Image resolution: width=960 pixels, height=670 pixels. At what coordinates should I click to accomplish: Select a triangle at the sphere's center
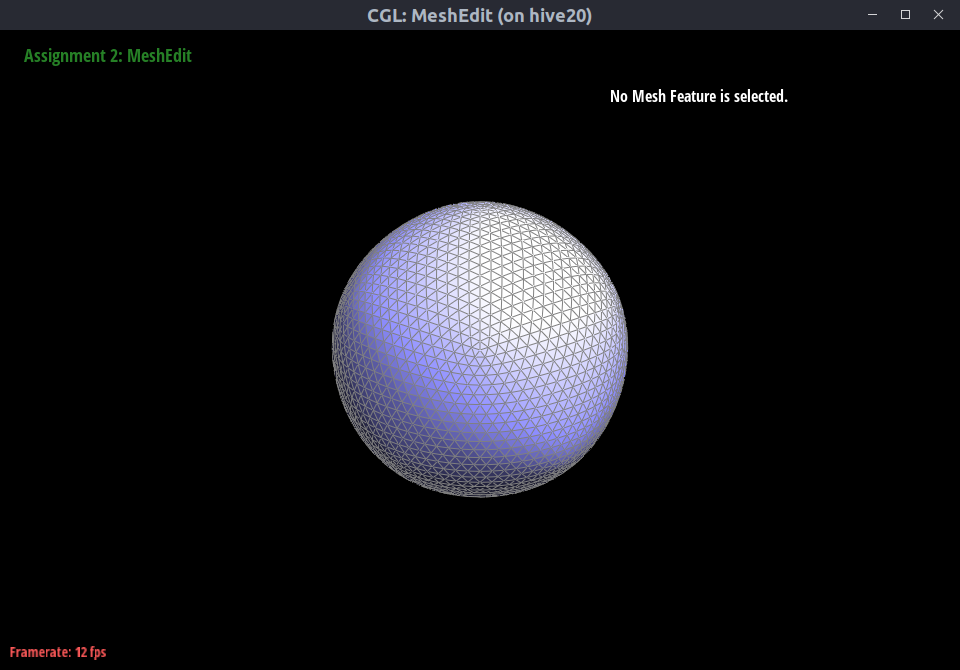[x=480, y=349]
